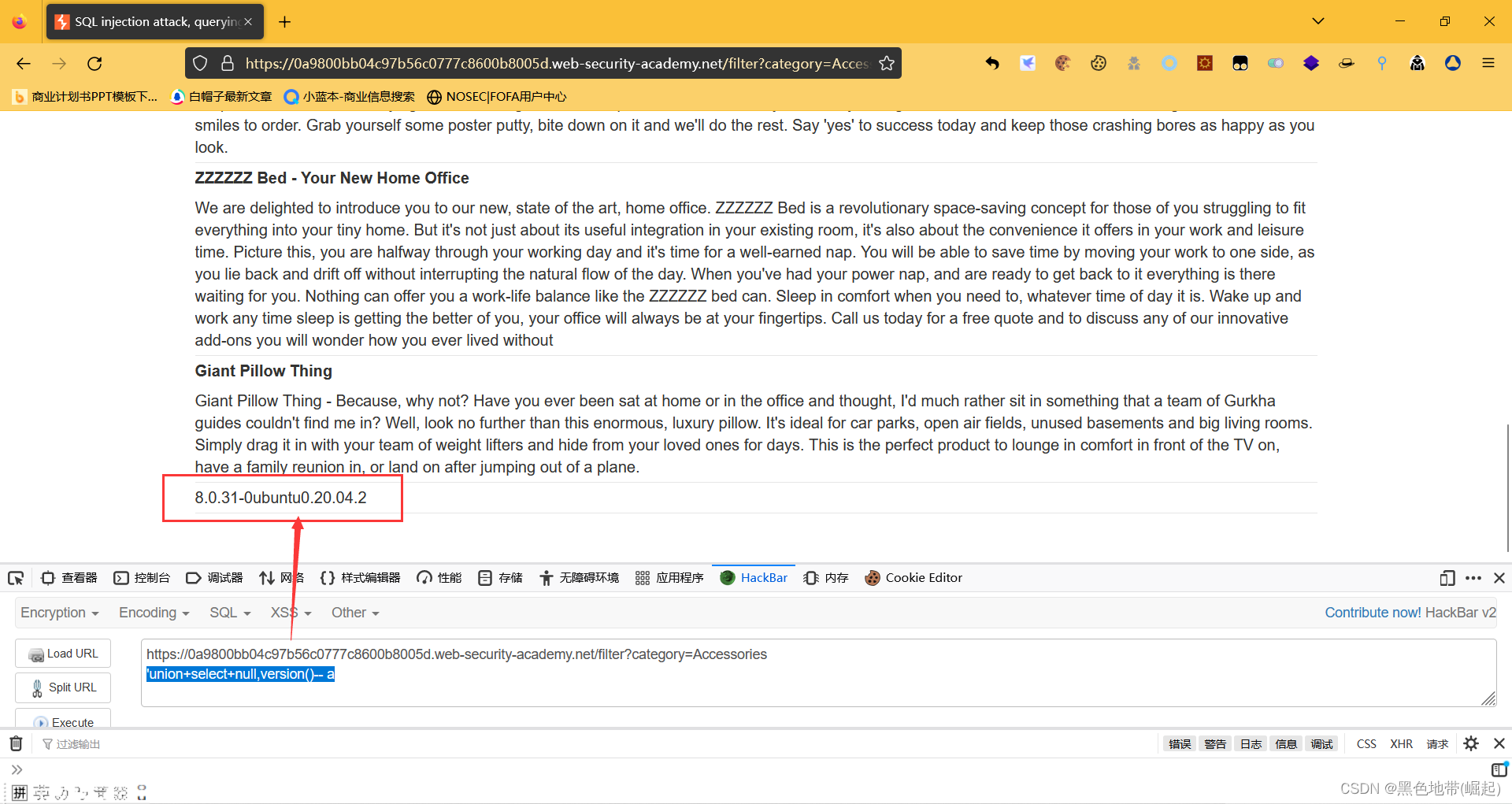This screenshot has width=1512, height=804.
Task: Click the page vertical scrollbar
Action: (1507, 488)
